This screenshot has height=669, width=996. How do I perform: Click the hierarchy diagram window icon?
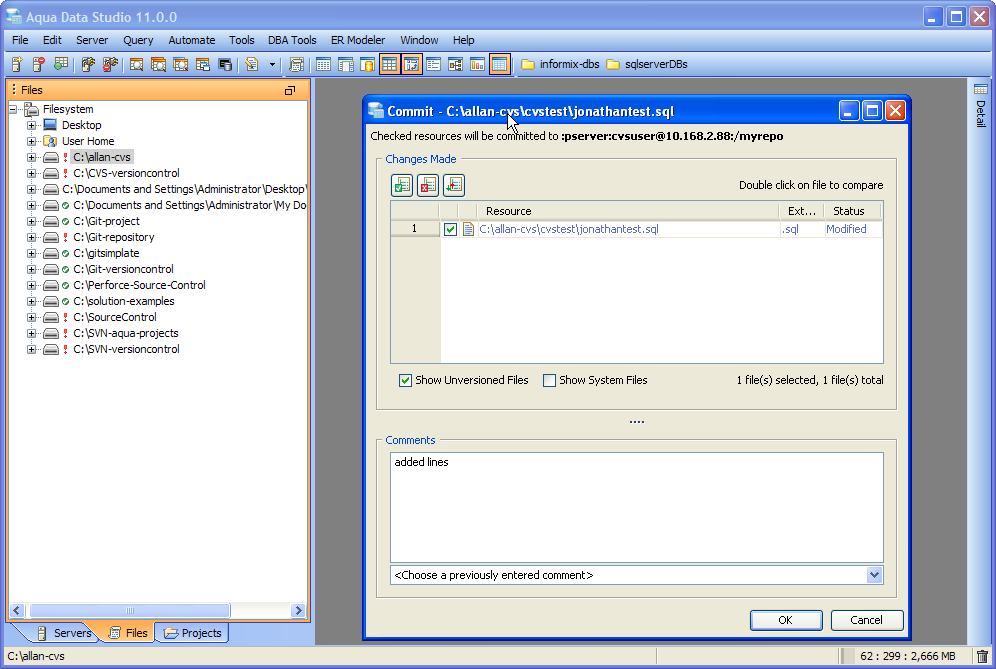point(455,64)
